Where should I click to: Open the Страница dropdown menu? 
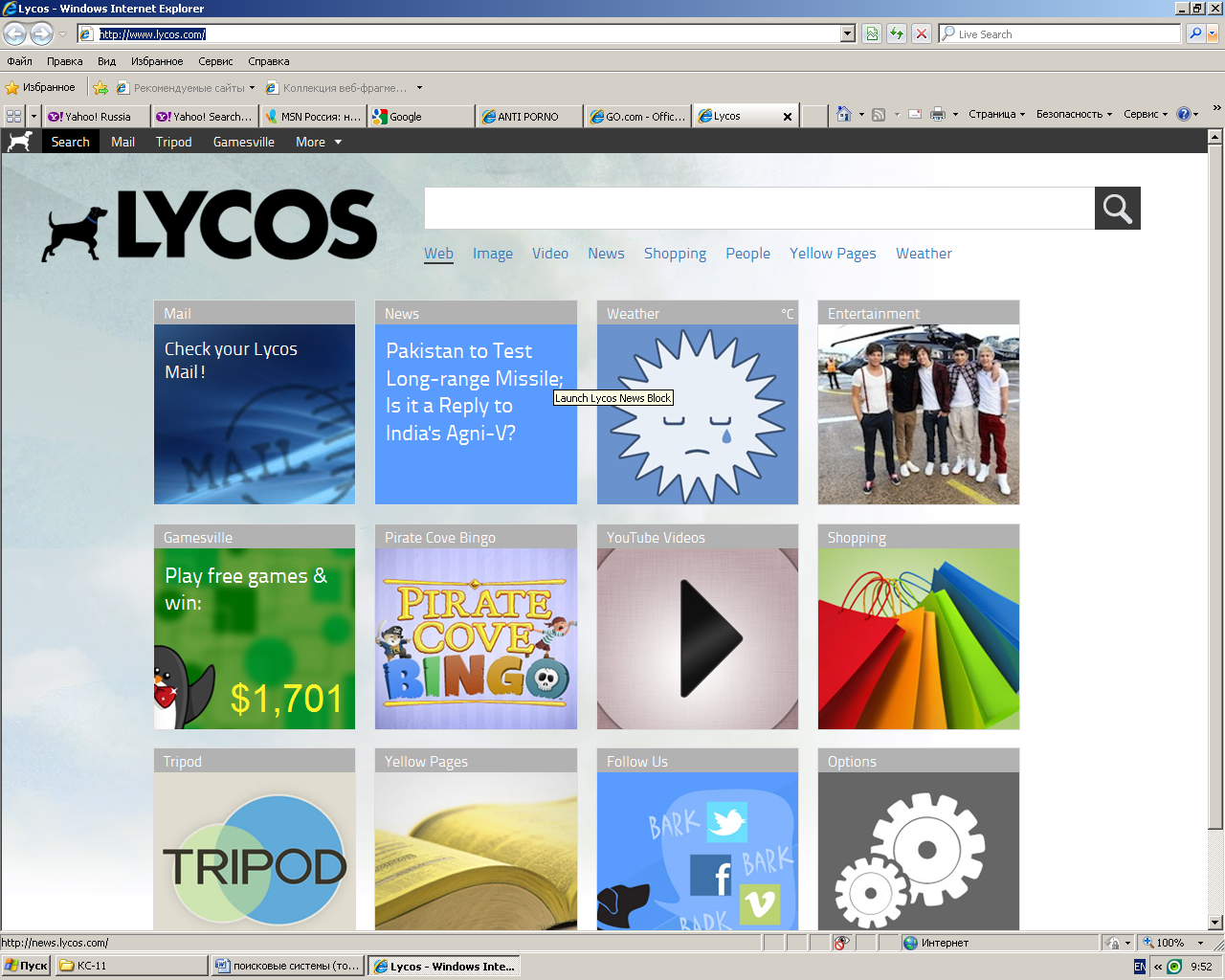(996, 114)
